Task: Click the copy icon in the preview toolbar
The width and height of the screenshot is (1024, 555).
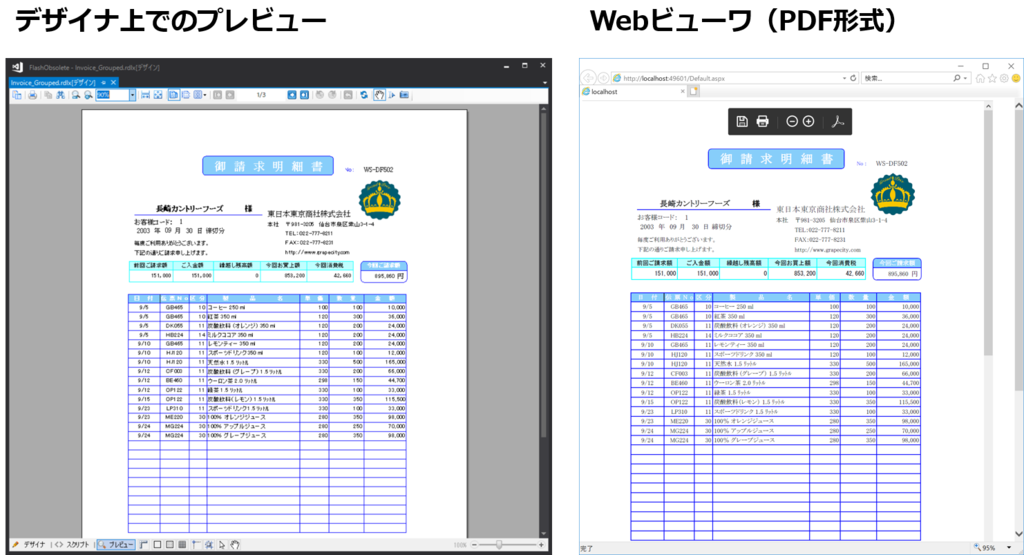Action: (48, 95)
